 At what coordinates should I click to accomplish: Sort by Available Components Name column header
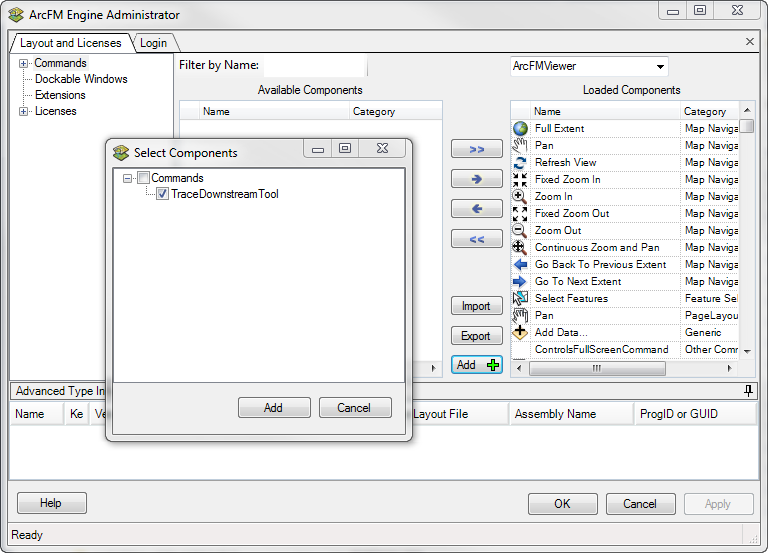click(x=274, y=111)
